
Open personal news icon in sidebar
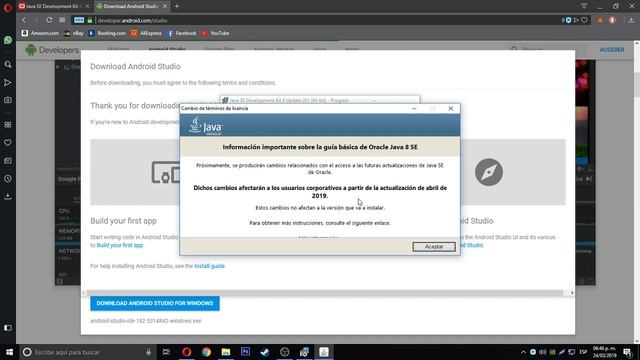click(8, 161)
